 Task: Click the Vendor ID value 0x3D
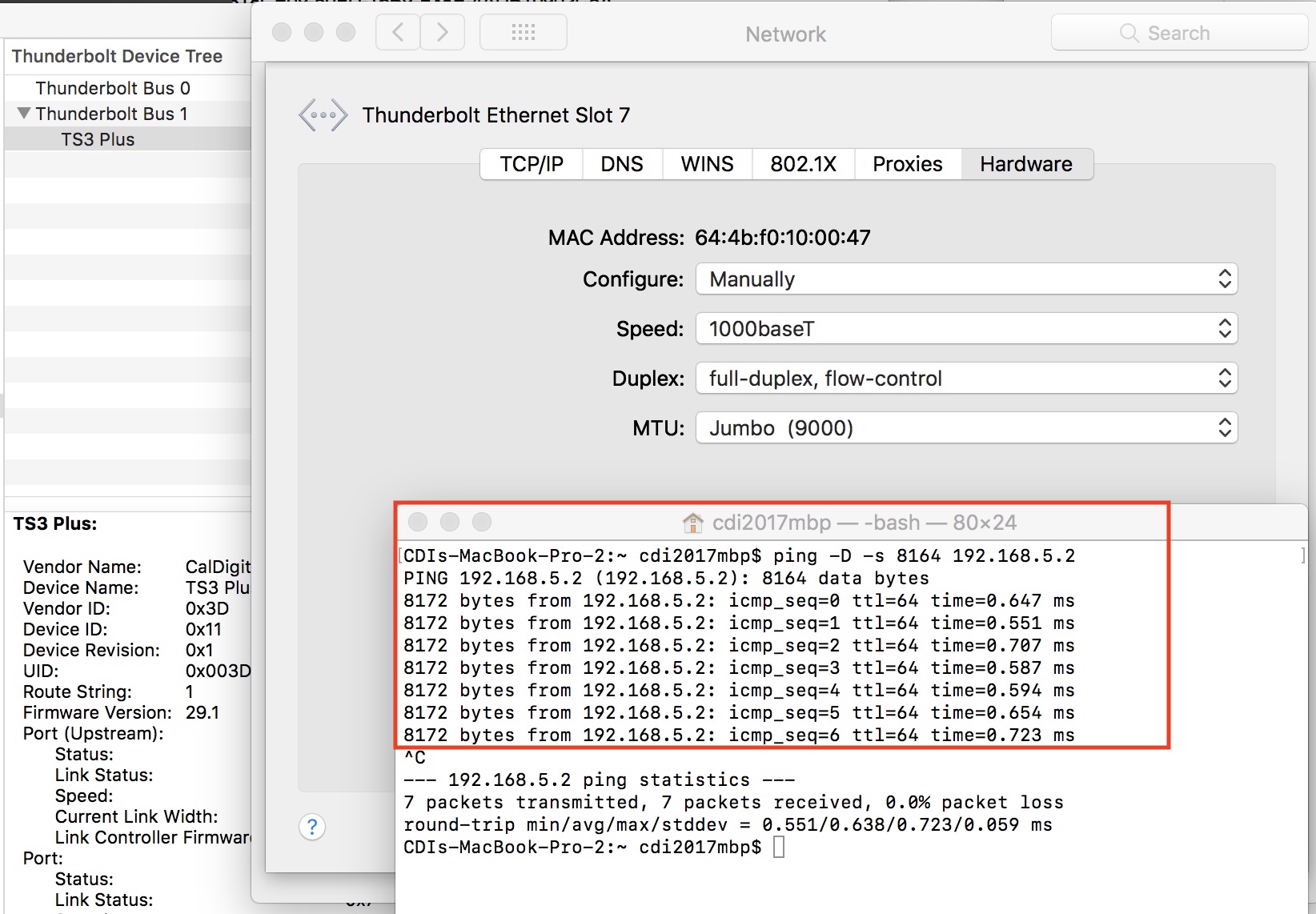[x=207, y=608]
